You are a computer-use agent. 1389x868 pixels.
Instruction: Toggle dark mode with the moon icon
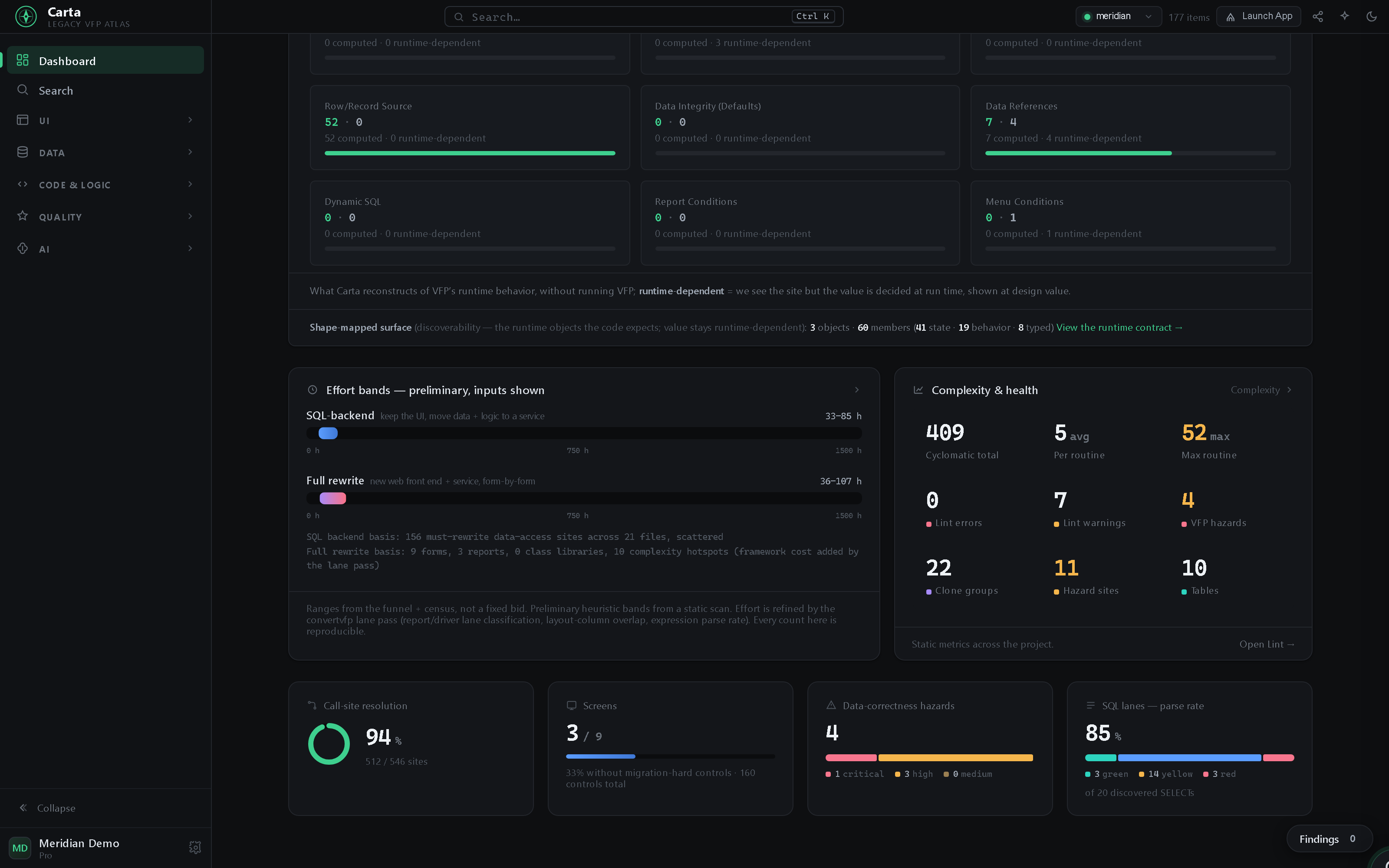(x=1372, y=16)
